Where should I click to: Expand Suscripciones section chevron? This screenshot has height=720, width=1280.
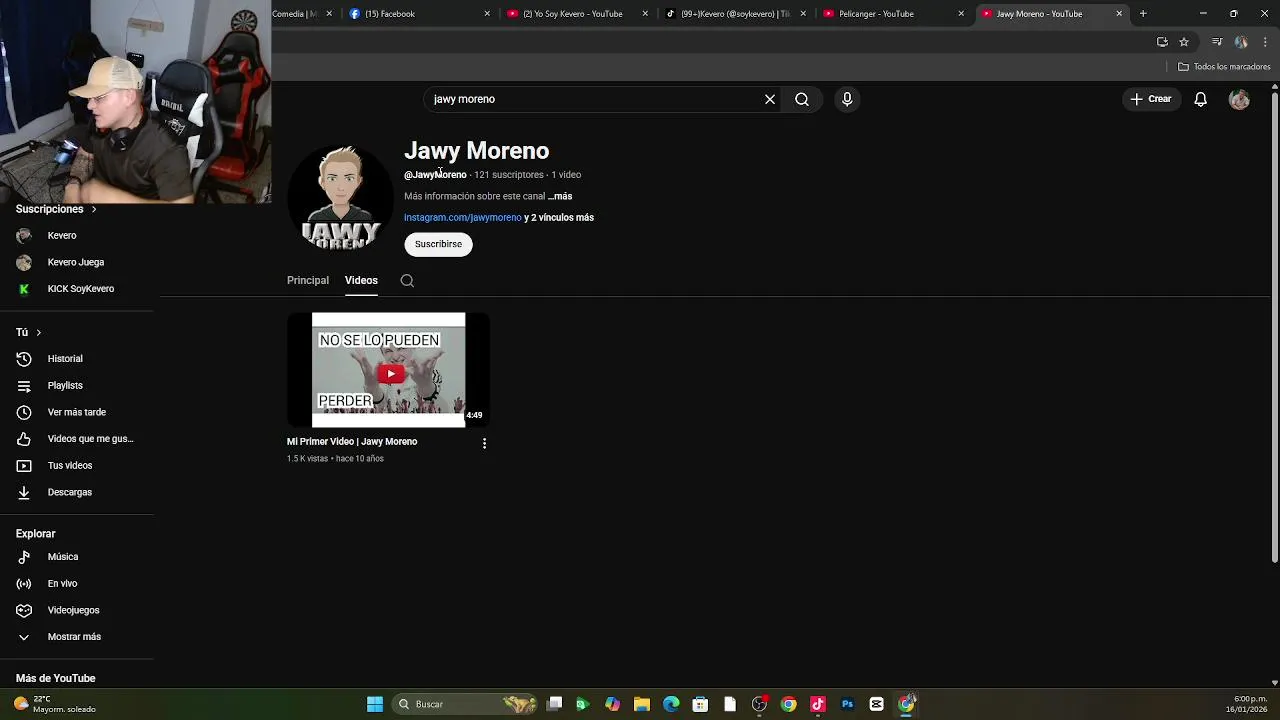coord(94,209)
